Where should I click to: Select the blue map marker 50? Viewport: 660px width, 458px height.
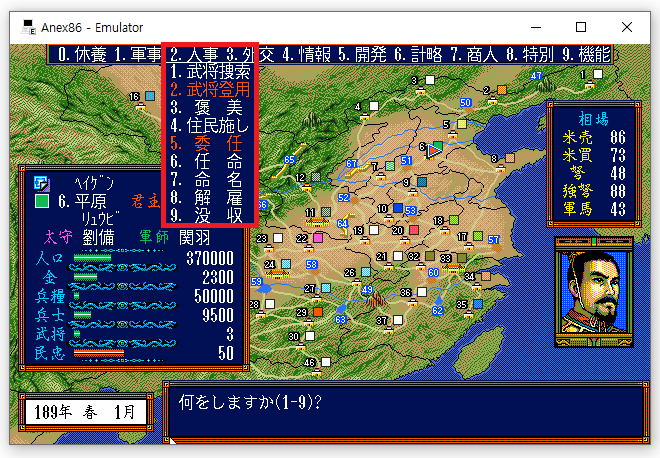(x=465, y=102)
